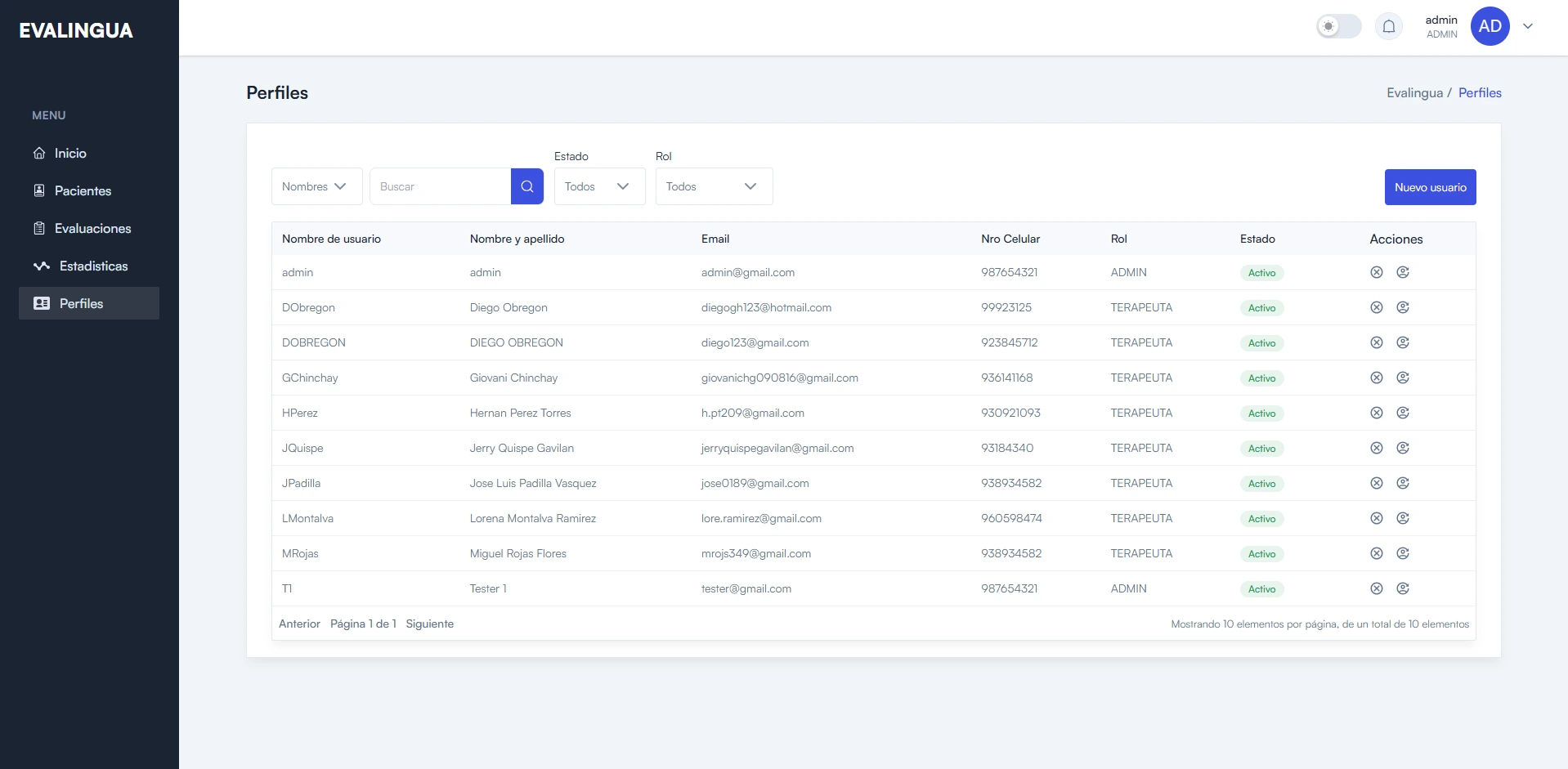
Task: Click the circled X icon in JQuispe's row
Action: 1377,448
